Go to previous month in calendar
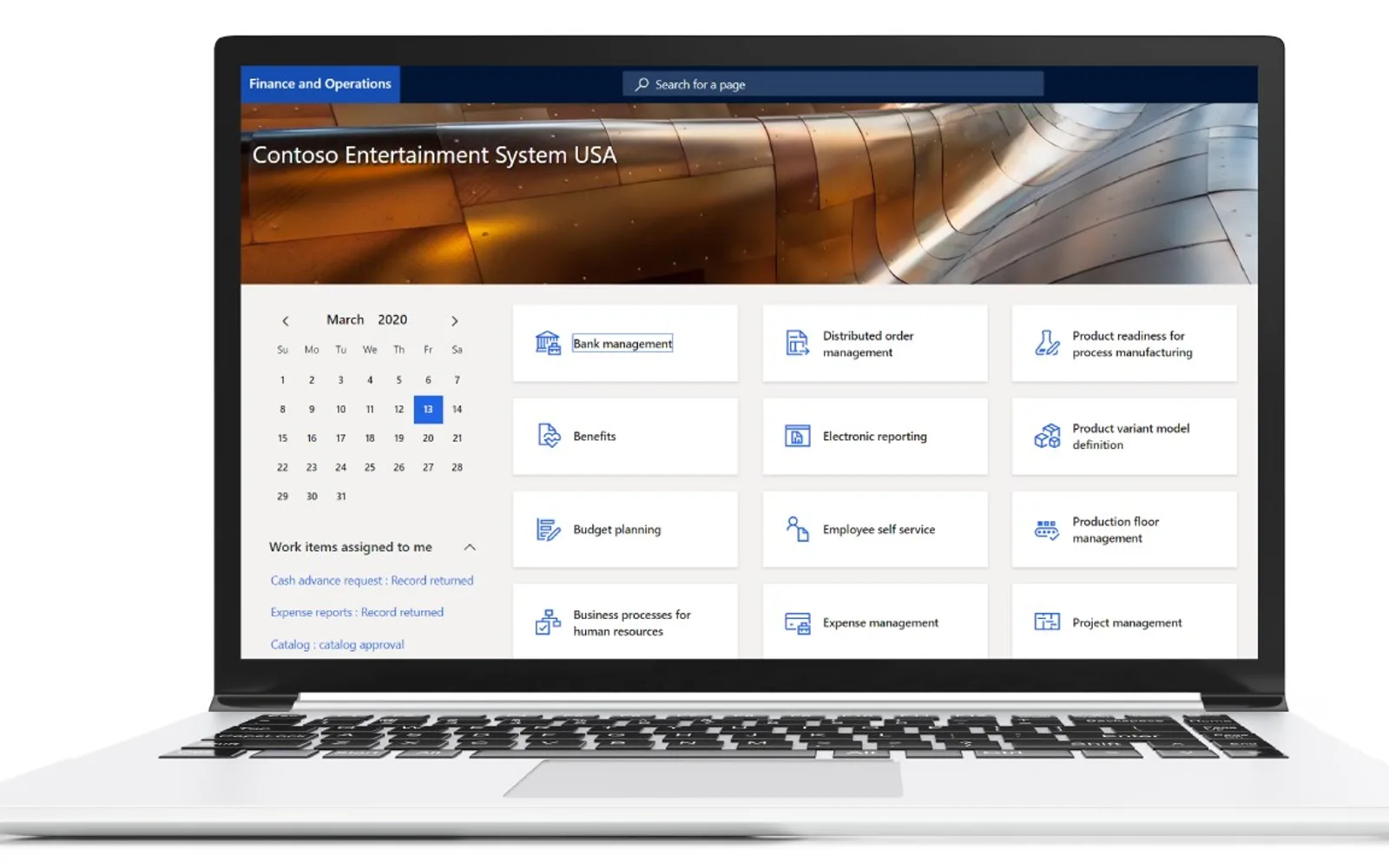The width and height of the screenshot is (1389, 868). 285,320
